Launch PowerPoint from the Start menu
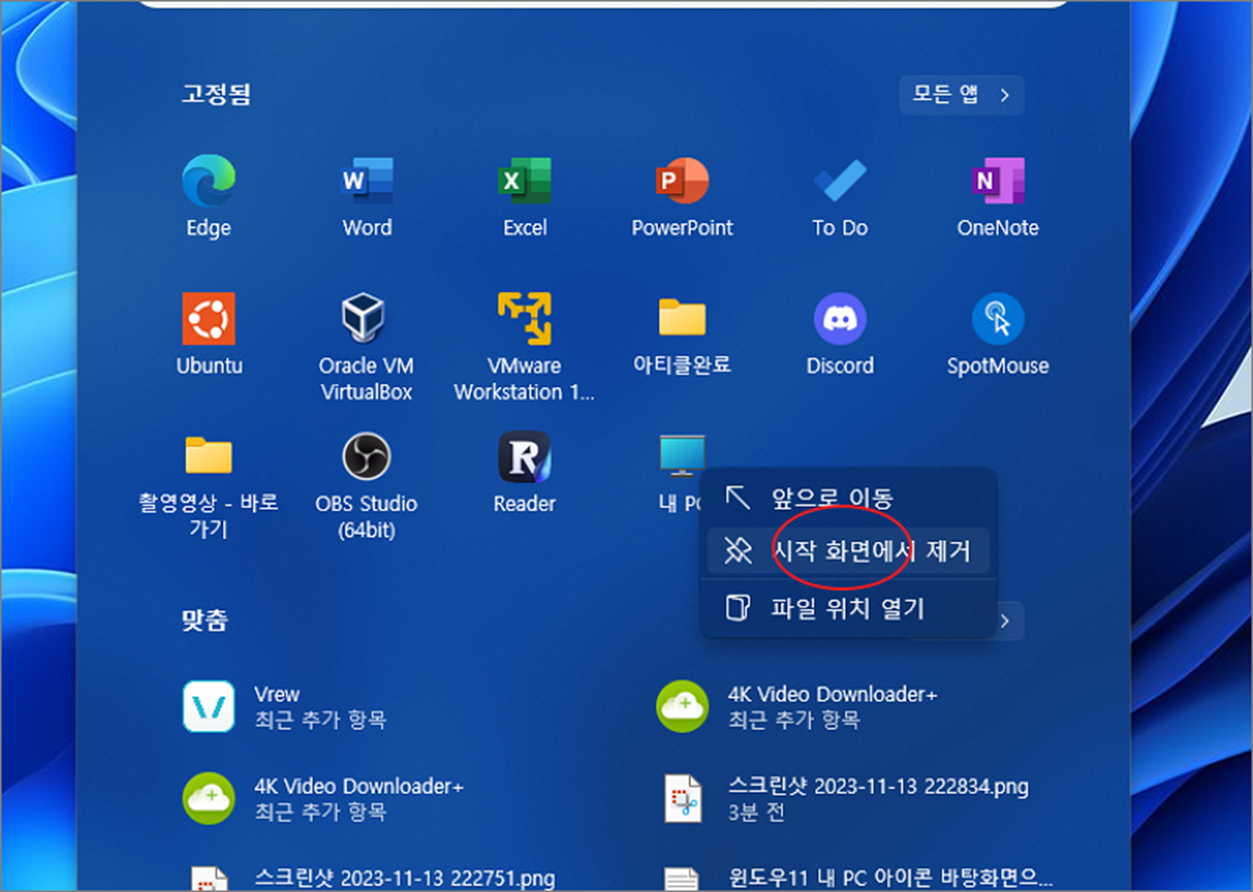Screen dimensions: 1253x892 pos(682,182)
